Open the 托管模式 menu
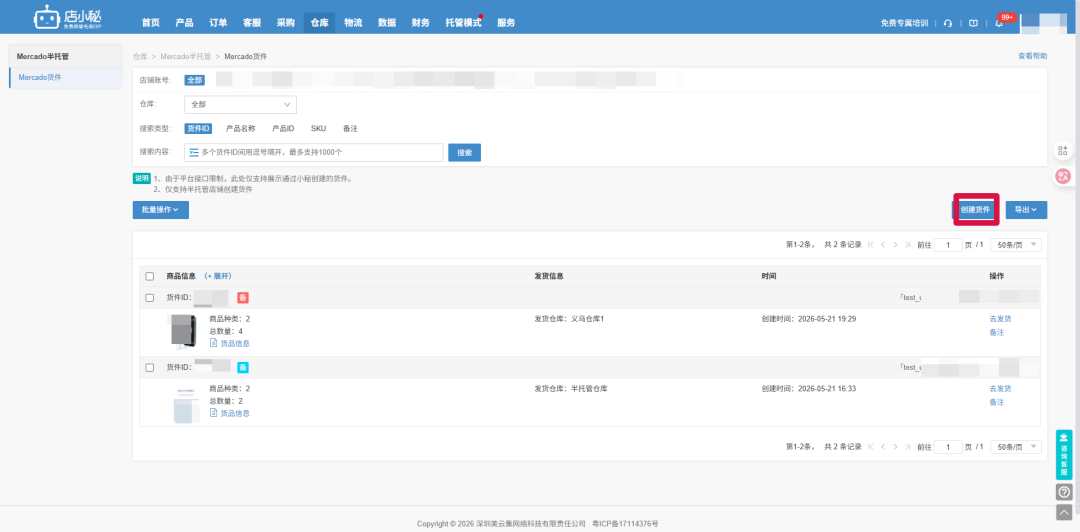The width and height of the screenshot is (1080, 532). (x=463, y=23)
